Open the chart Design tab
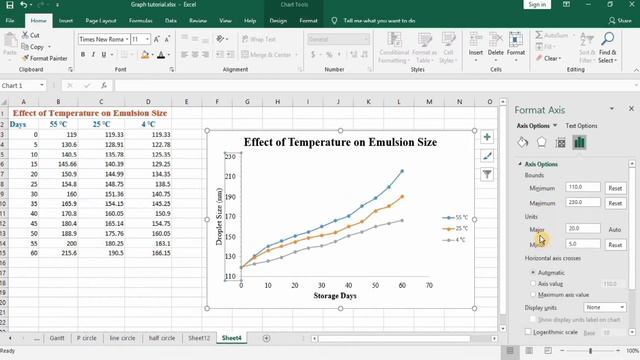The image size is (640, 360). 278,20
